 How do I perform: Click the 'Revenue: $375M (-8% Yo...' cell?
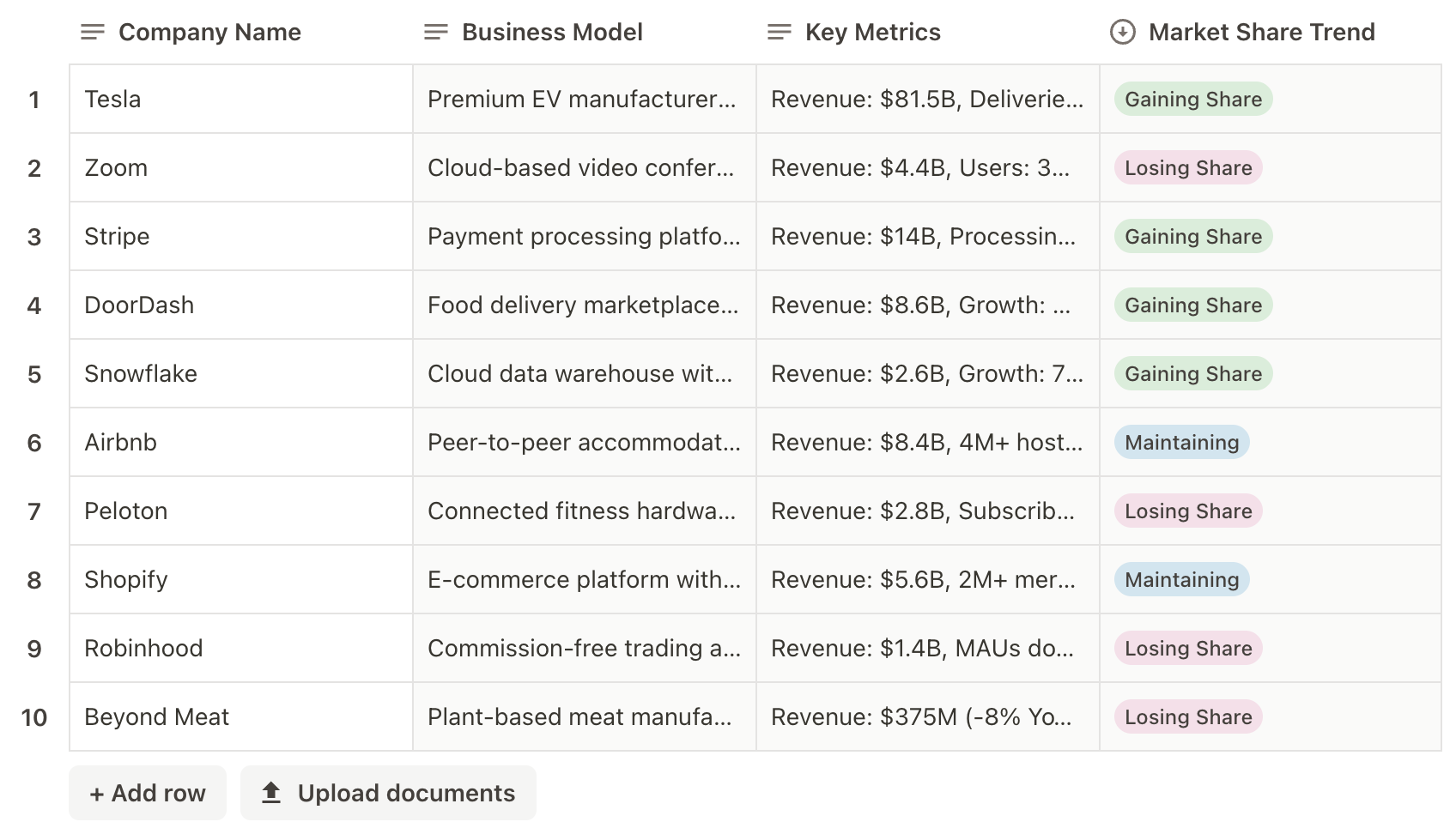928,716
